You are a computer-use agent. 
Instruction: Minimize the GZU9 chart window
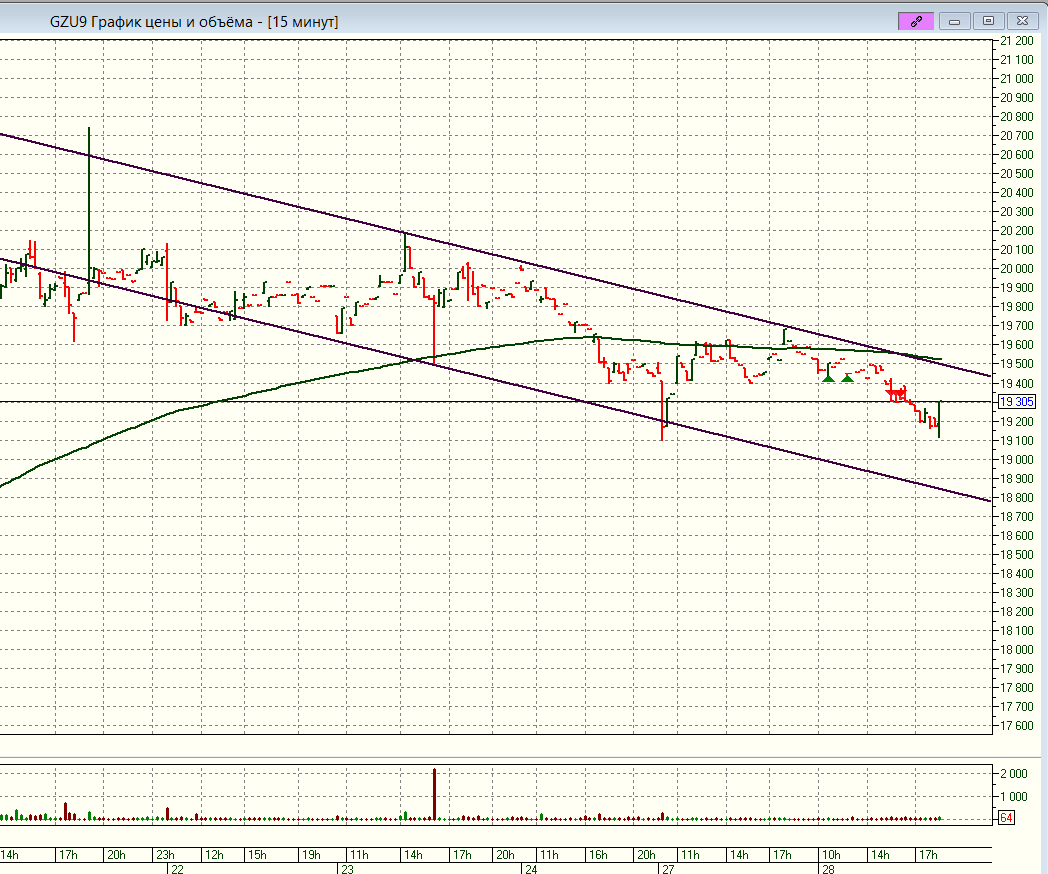(954, 20)
